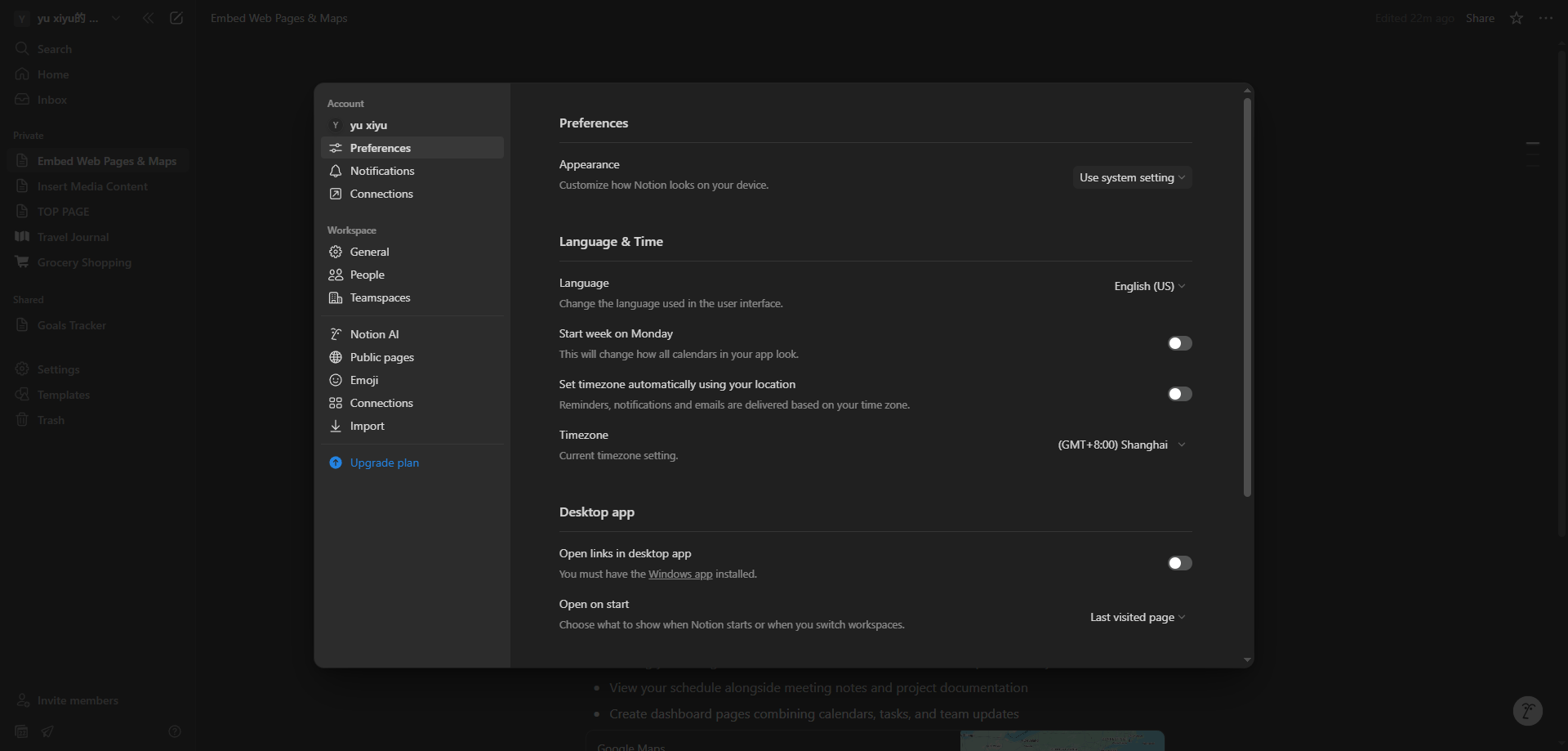Expand the workspace switcher chevron
The image size is (1568, 751).
click(116, 18)
